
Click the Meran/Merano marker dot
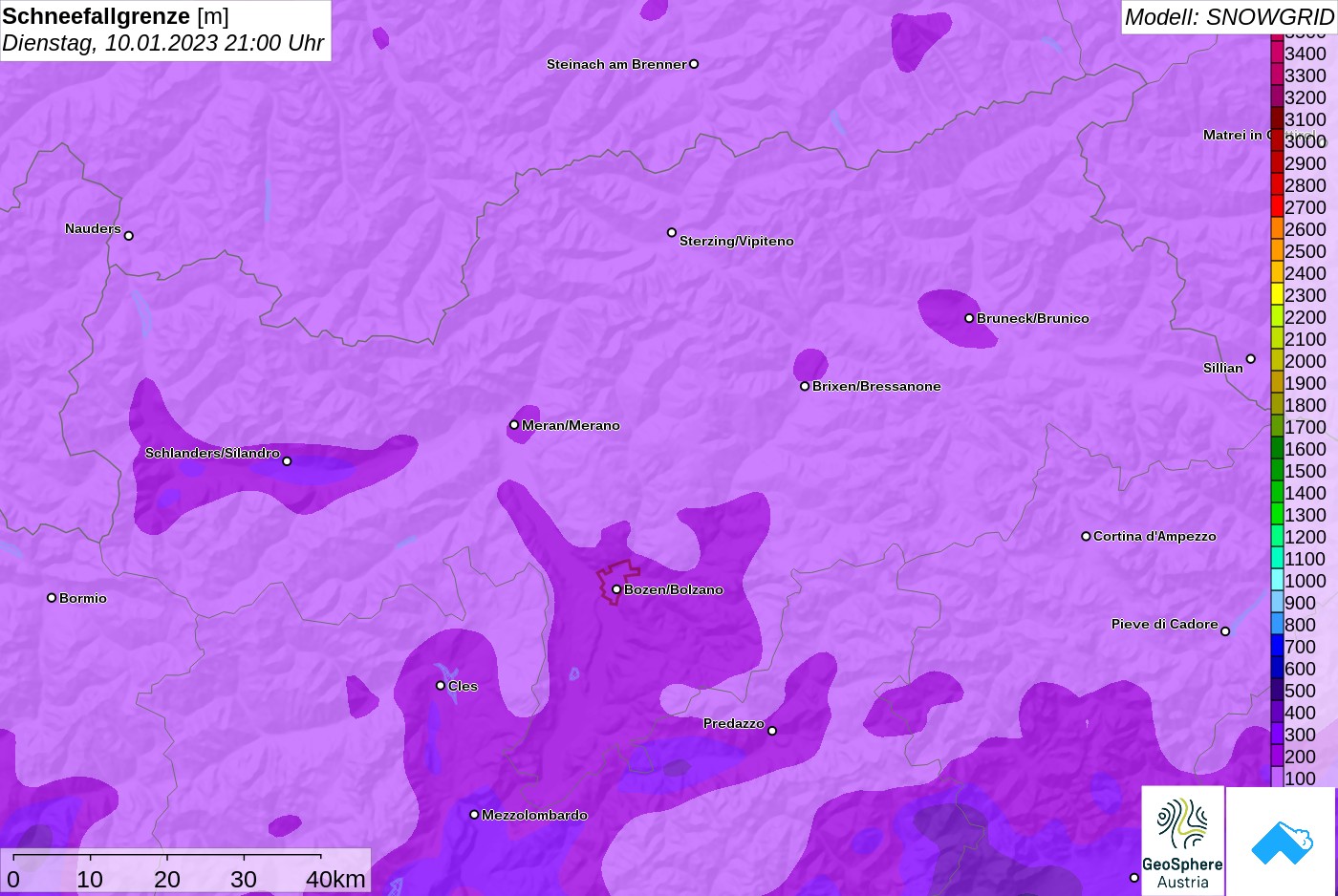click(514, 425)
